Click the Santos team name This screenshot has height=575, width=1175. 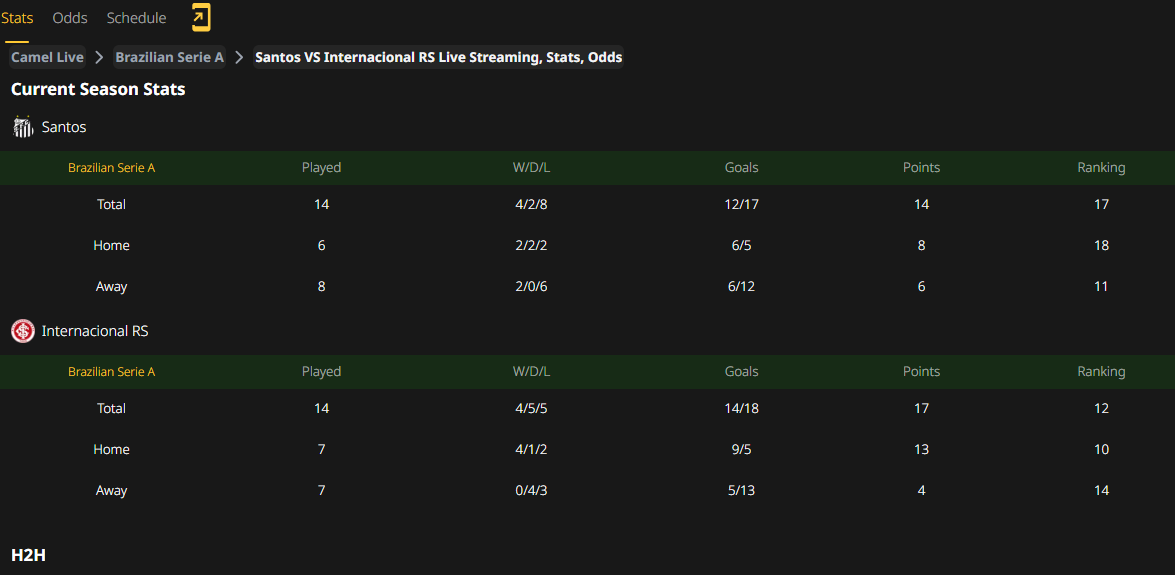coord(64,127)
